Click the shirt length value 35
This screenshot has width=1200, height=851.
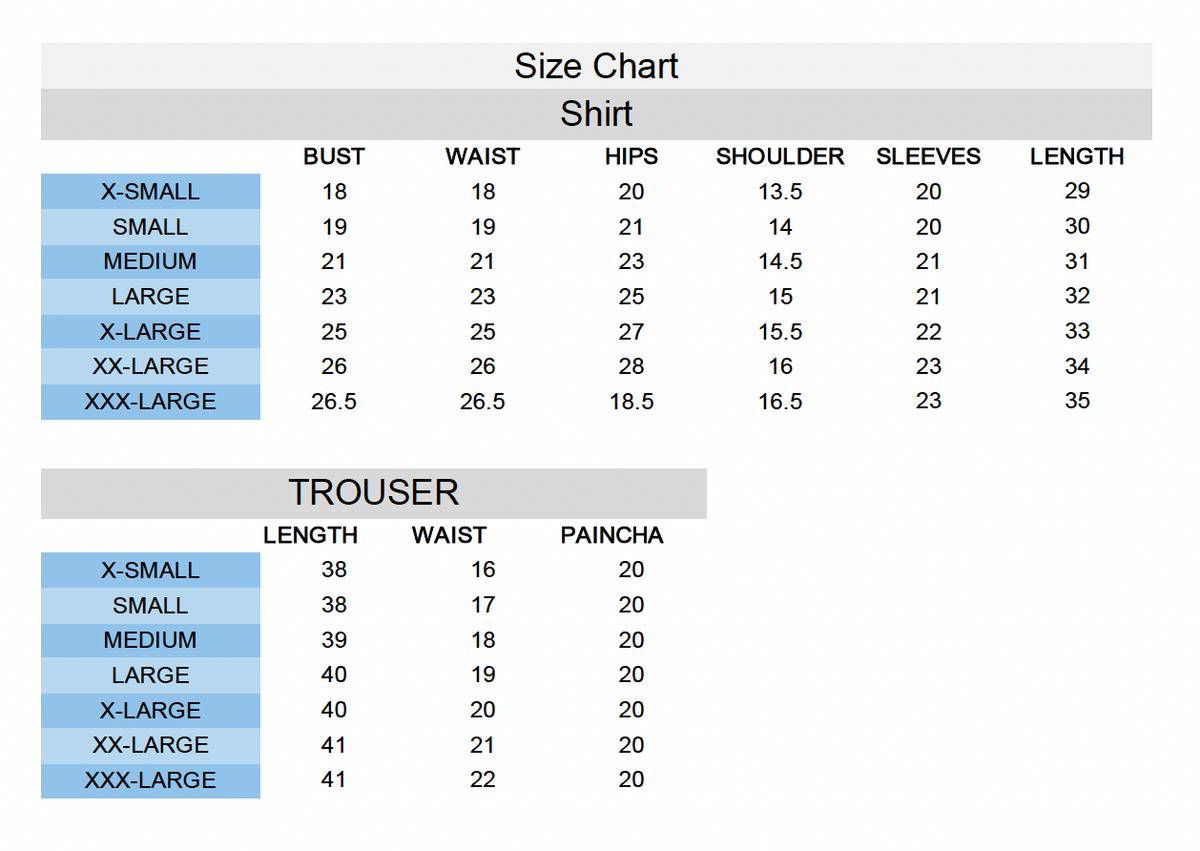[x=1077, y=401]
